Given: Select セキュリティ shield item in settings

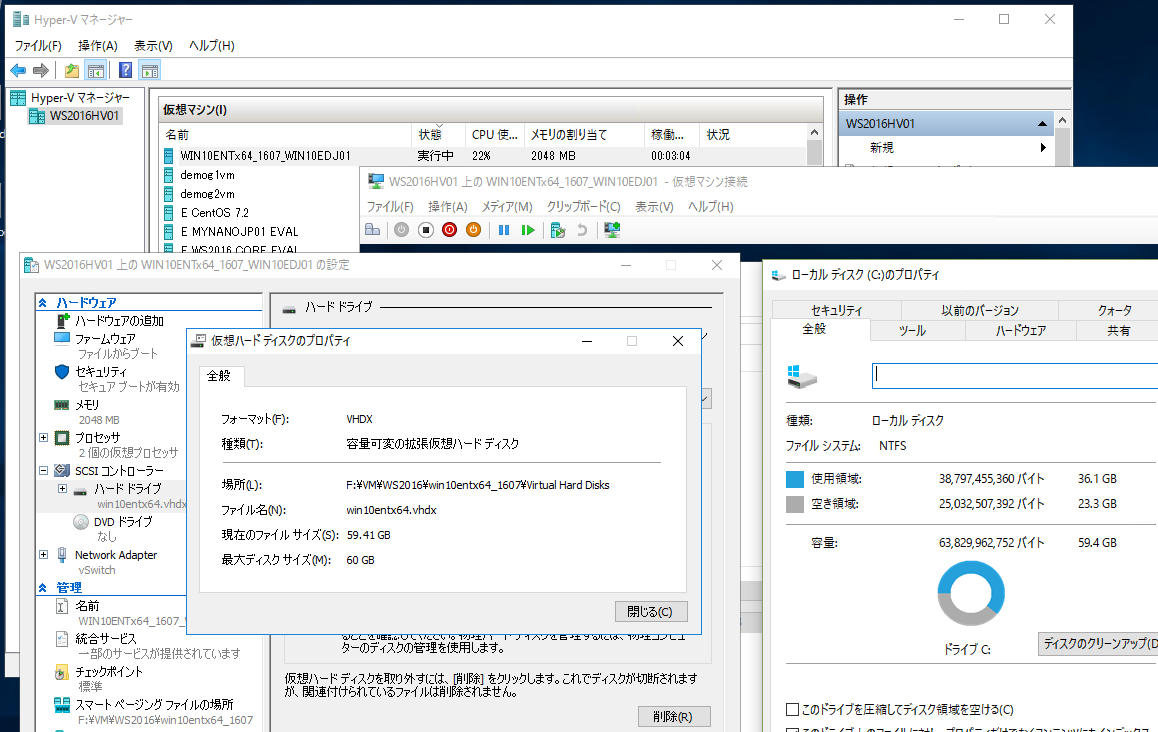Looking at the screenshot, I should (x=100, y=372).
